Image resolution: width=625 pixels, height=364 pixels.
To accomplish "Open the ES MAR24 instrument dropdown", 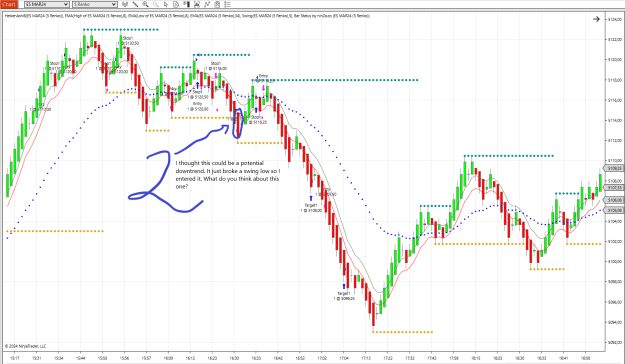I will pyautogui.click(x=47, y=4).
